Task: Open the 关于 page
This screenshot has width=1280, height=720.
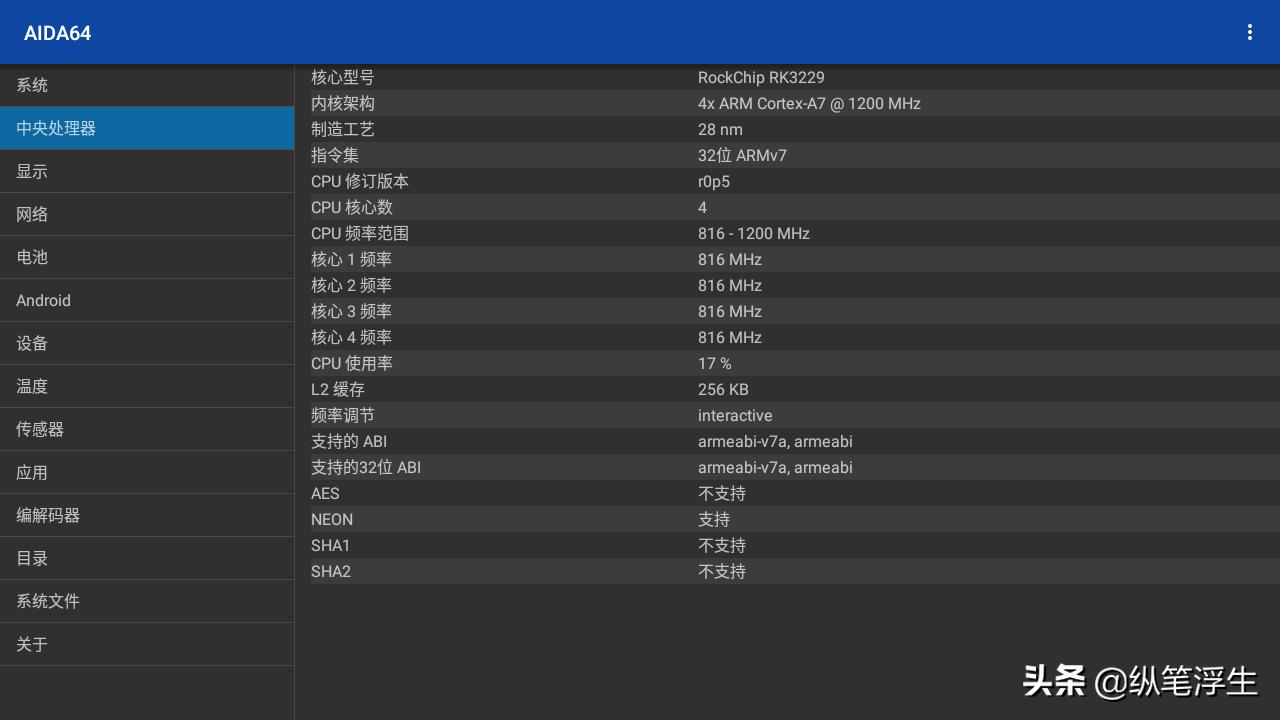Action: point(147,644)
